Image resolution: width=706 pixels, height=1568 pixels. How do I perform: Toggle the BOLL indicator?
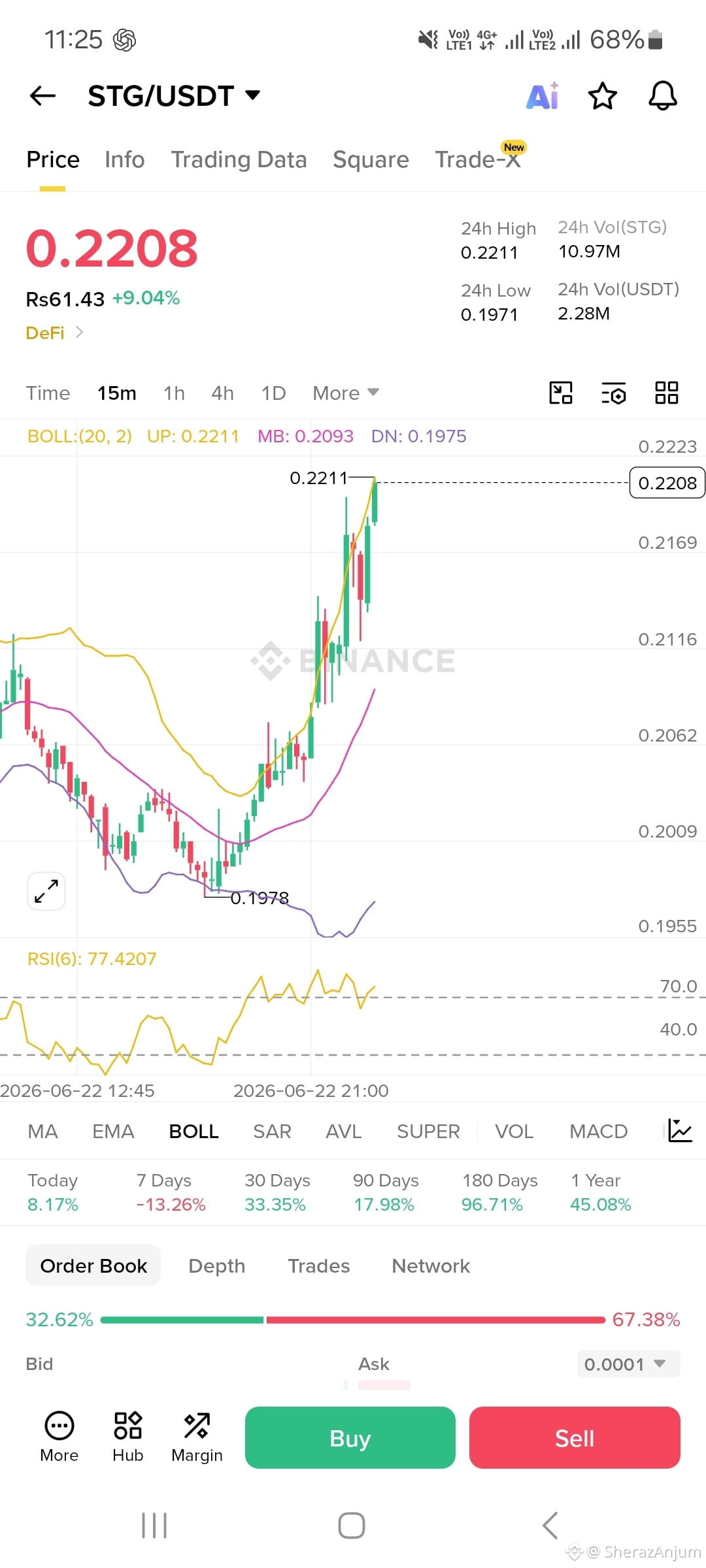(x=193, y=1131)
